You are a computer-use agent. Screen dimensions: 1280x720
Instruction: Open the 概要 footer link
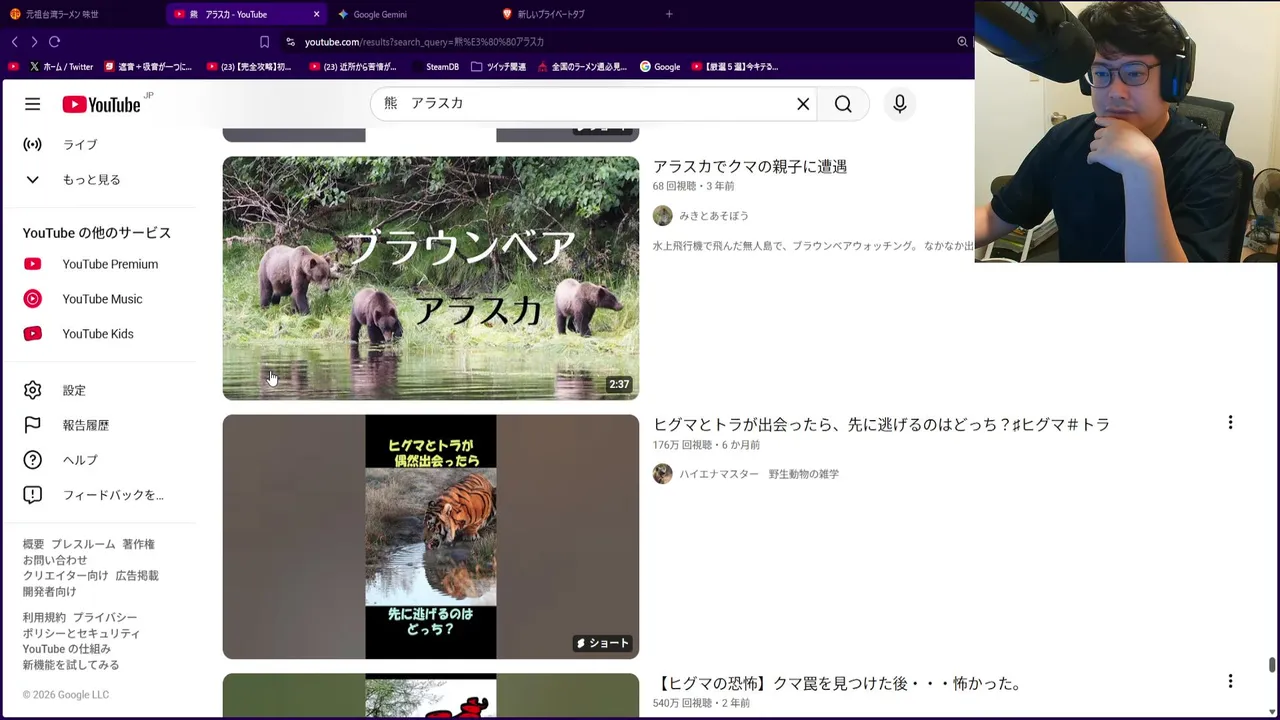click(x=34, y=545)
